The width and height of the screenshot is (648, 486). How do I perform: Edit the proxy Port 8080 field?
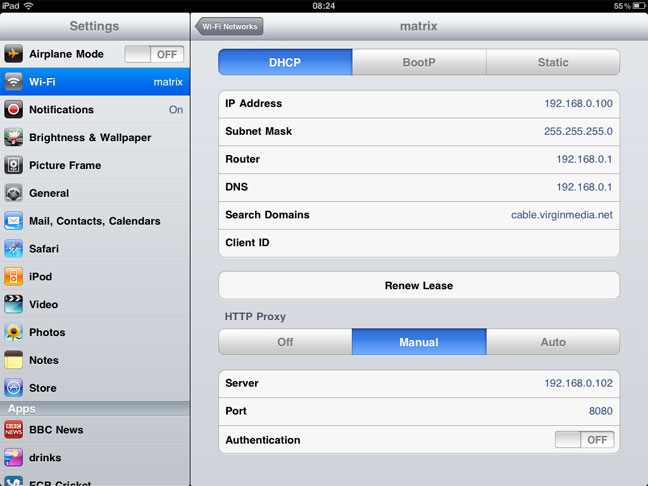coord(419,411)
